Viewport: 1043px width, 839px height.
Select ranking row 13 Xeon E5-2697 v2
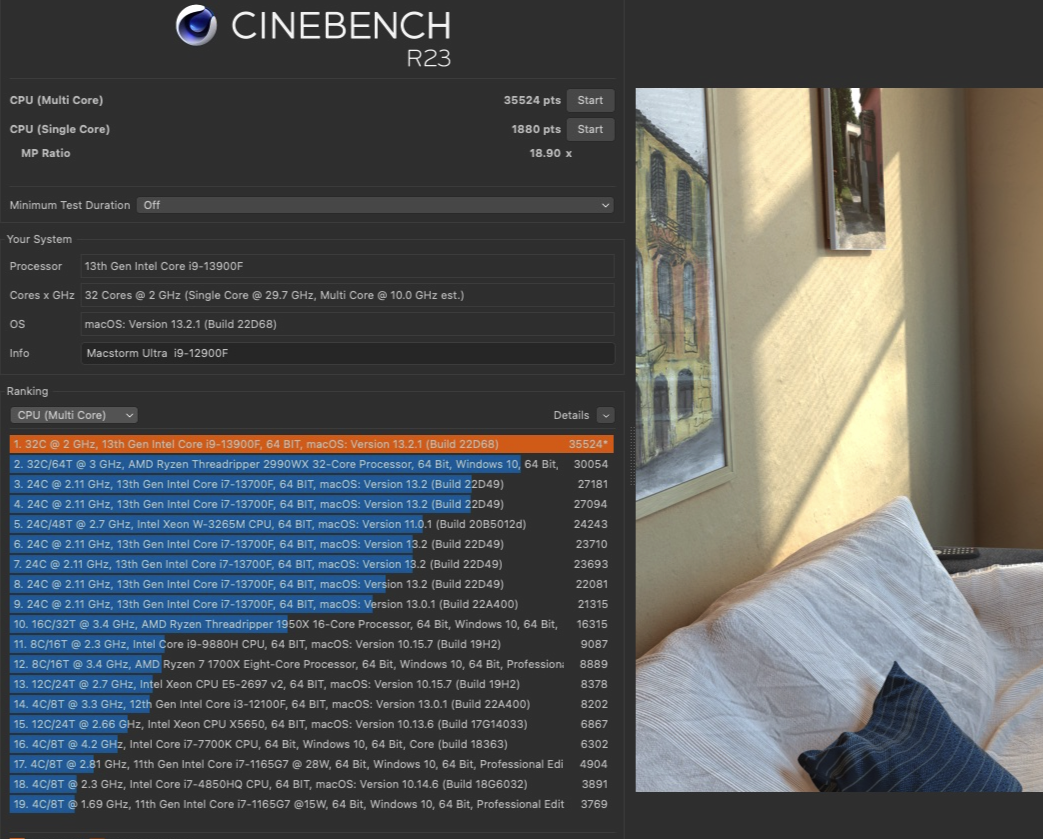pyautogui.click(x=311, y=684)
